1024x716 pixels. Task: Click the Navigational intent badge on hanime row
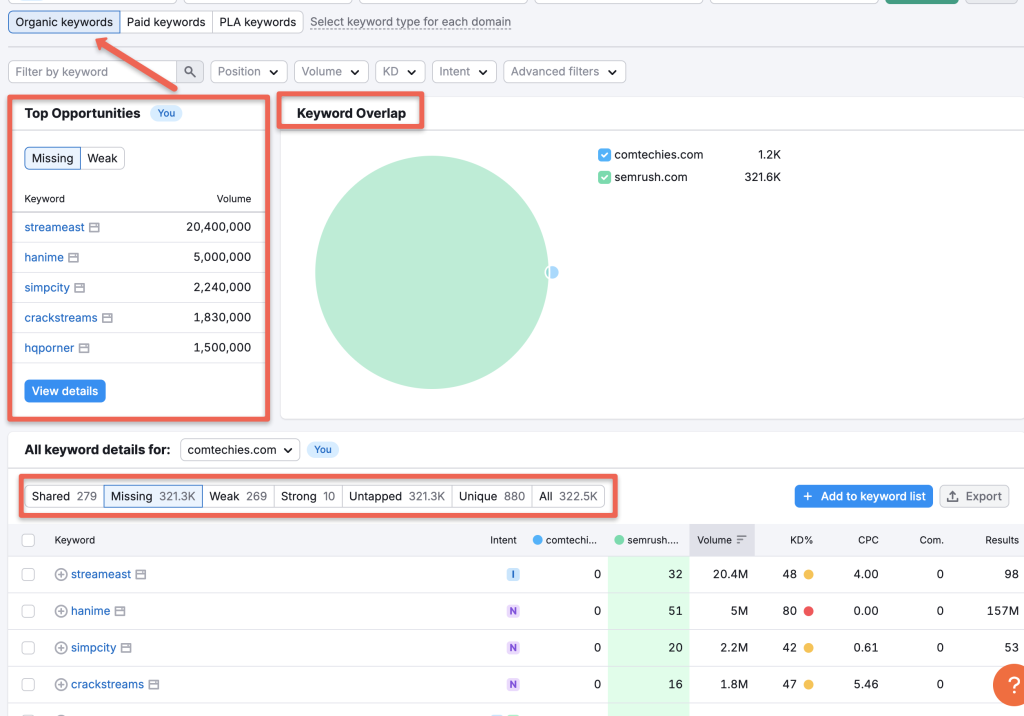512,611
